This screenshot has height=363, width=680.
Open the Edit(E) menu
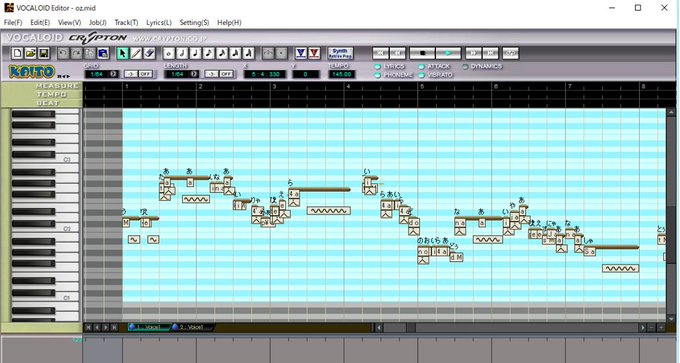coord(40,22)
